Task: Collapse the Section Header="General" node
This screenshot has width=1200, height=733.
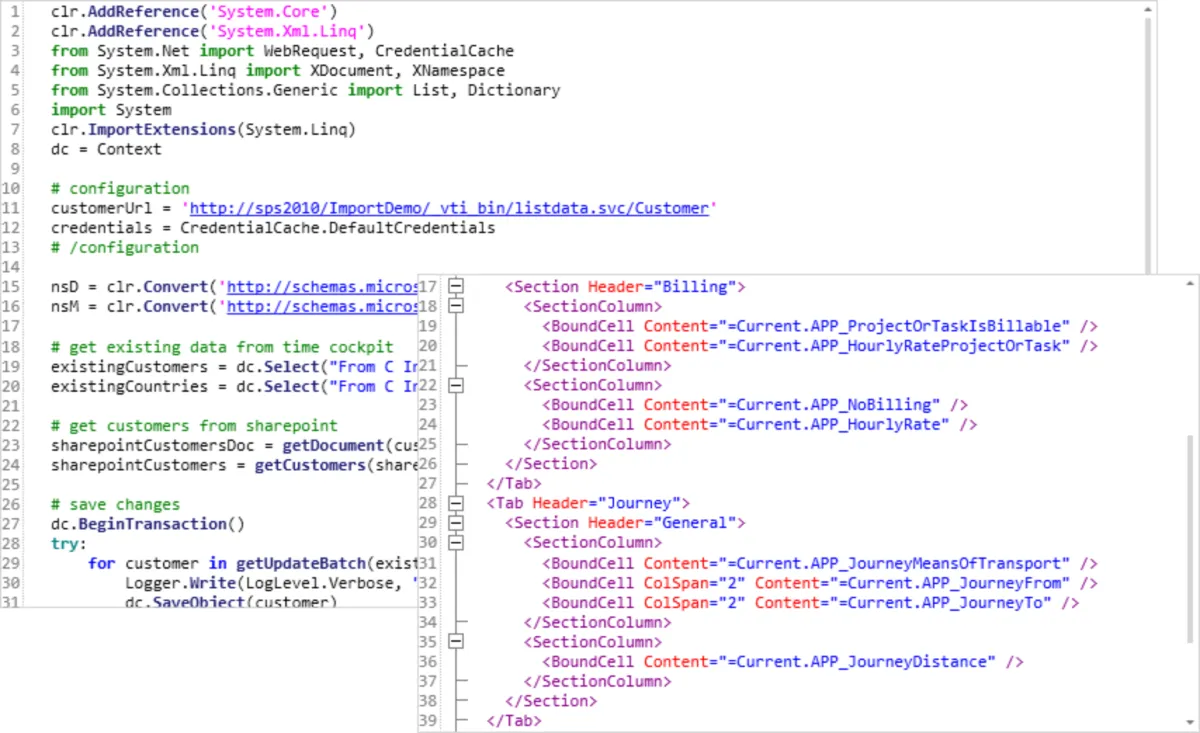Action: (x=457, y=523)
